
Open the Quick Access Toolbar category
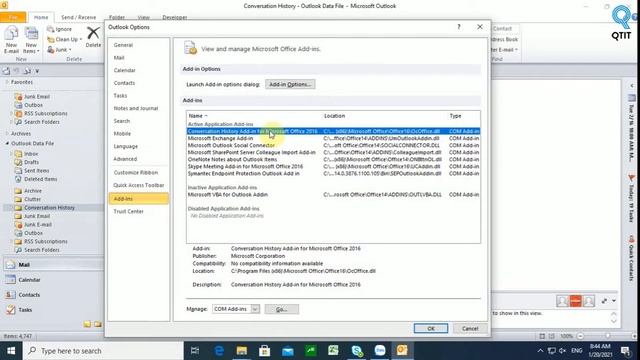coord(139,185)
